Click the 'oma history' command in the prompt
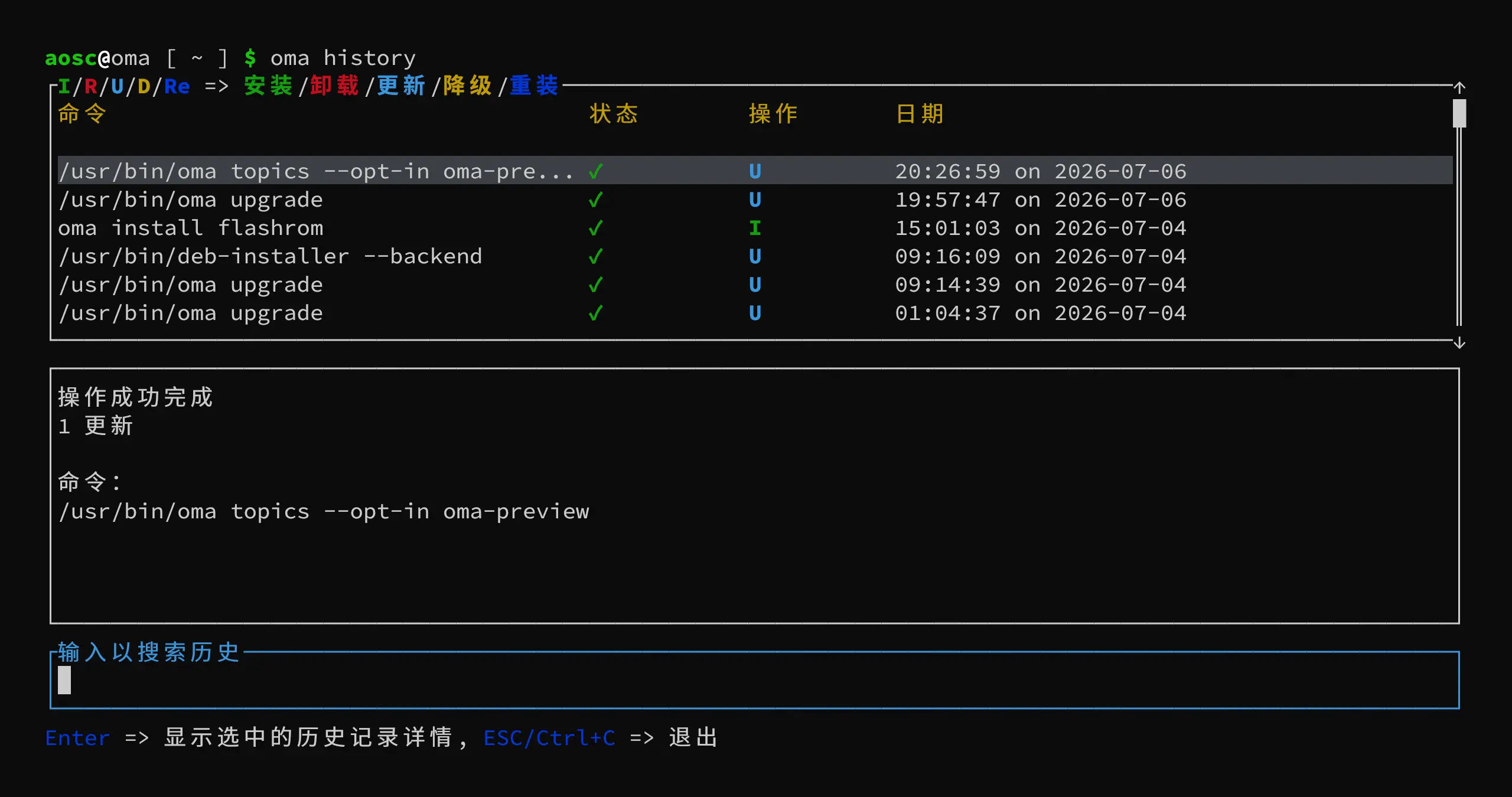Screen dimensions: 1512x797 [x=343, y=58]
